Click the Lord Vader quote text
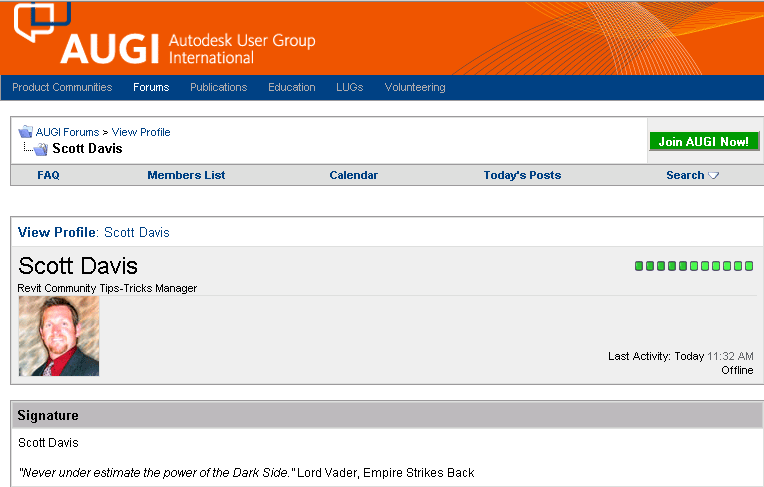The height and width of the screenshot is (487, 764). click(x=246, y=472)
